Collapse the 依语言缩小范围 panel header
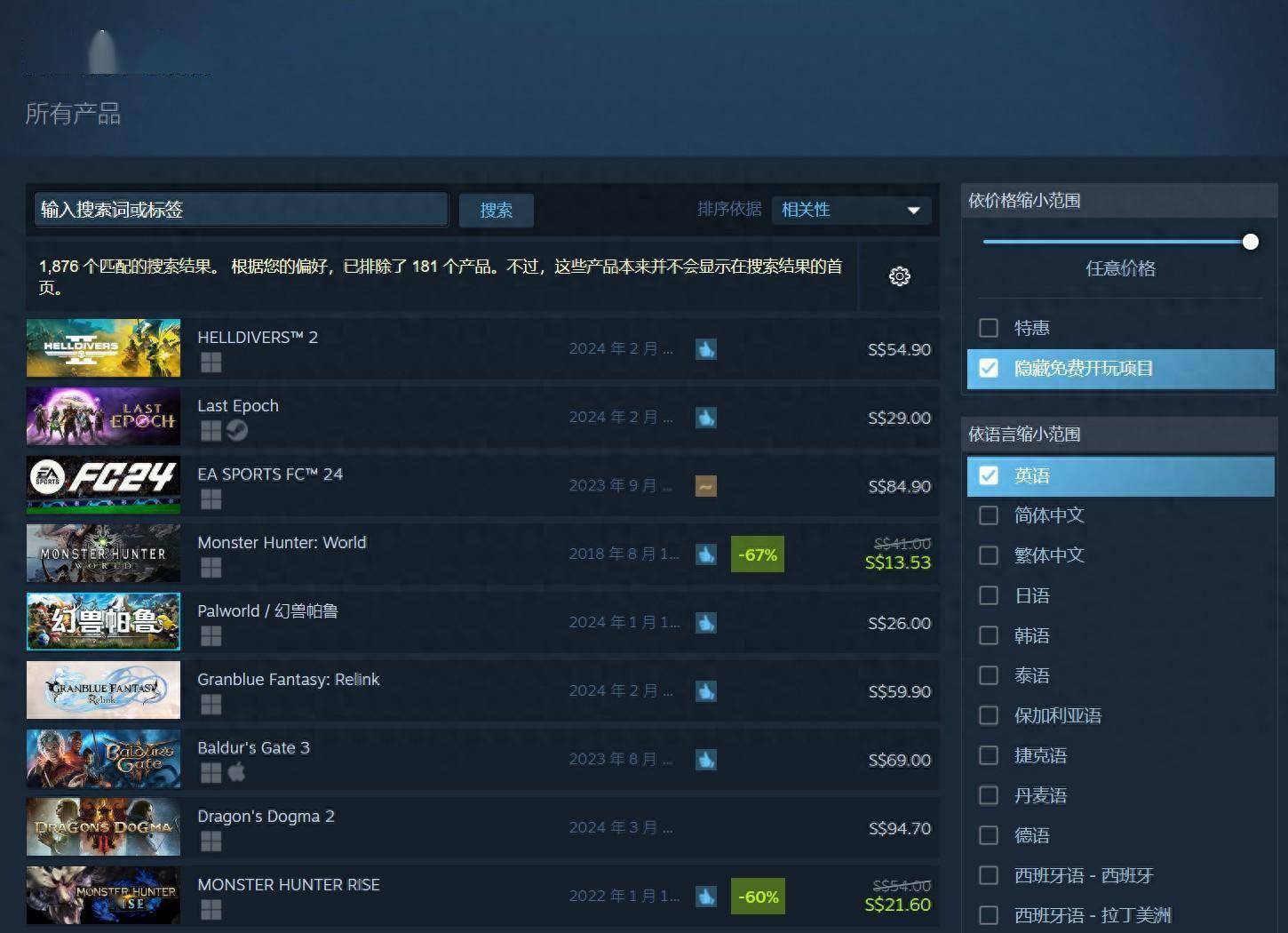Screen dimensions: 1288x933 tap(1119, 435)
